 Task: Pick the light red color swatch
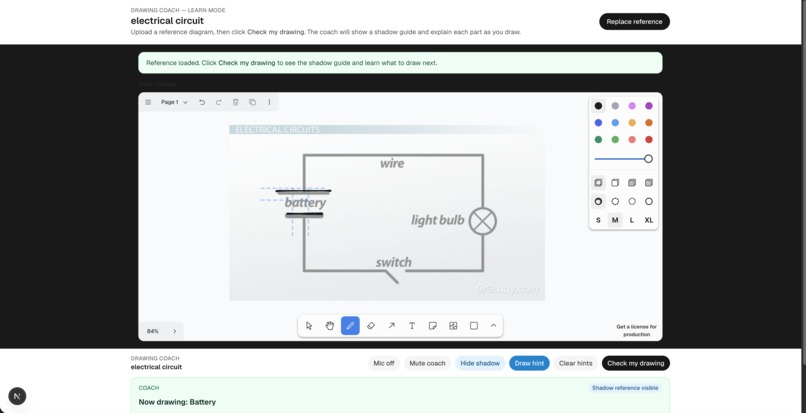[632, 139]
